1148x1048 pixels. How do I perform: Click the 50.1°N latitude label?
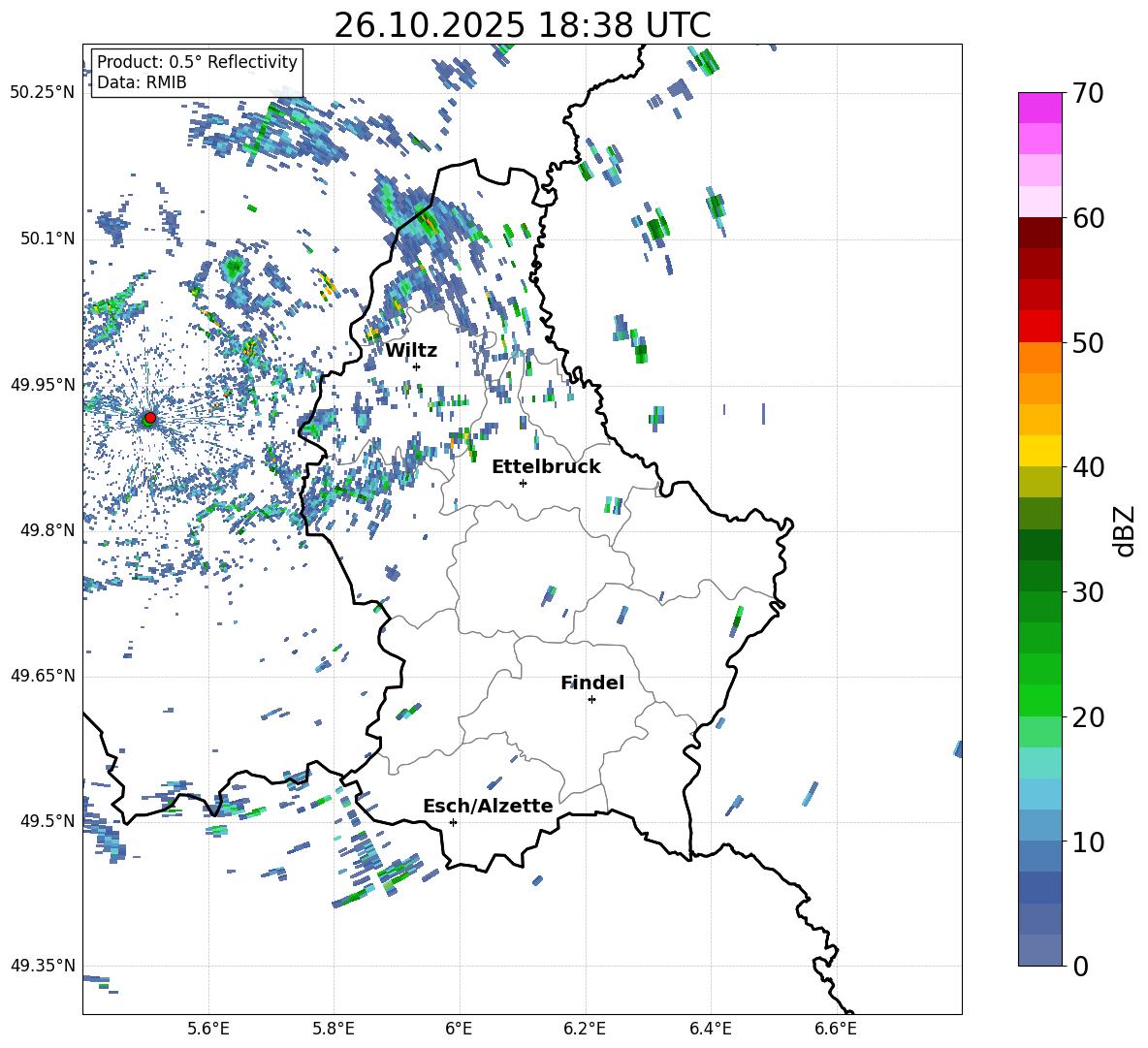click(x=47, y=239)
